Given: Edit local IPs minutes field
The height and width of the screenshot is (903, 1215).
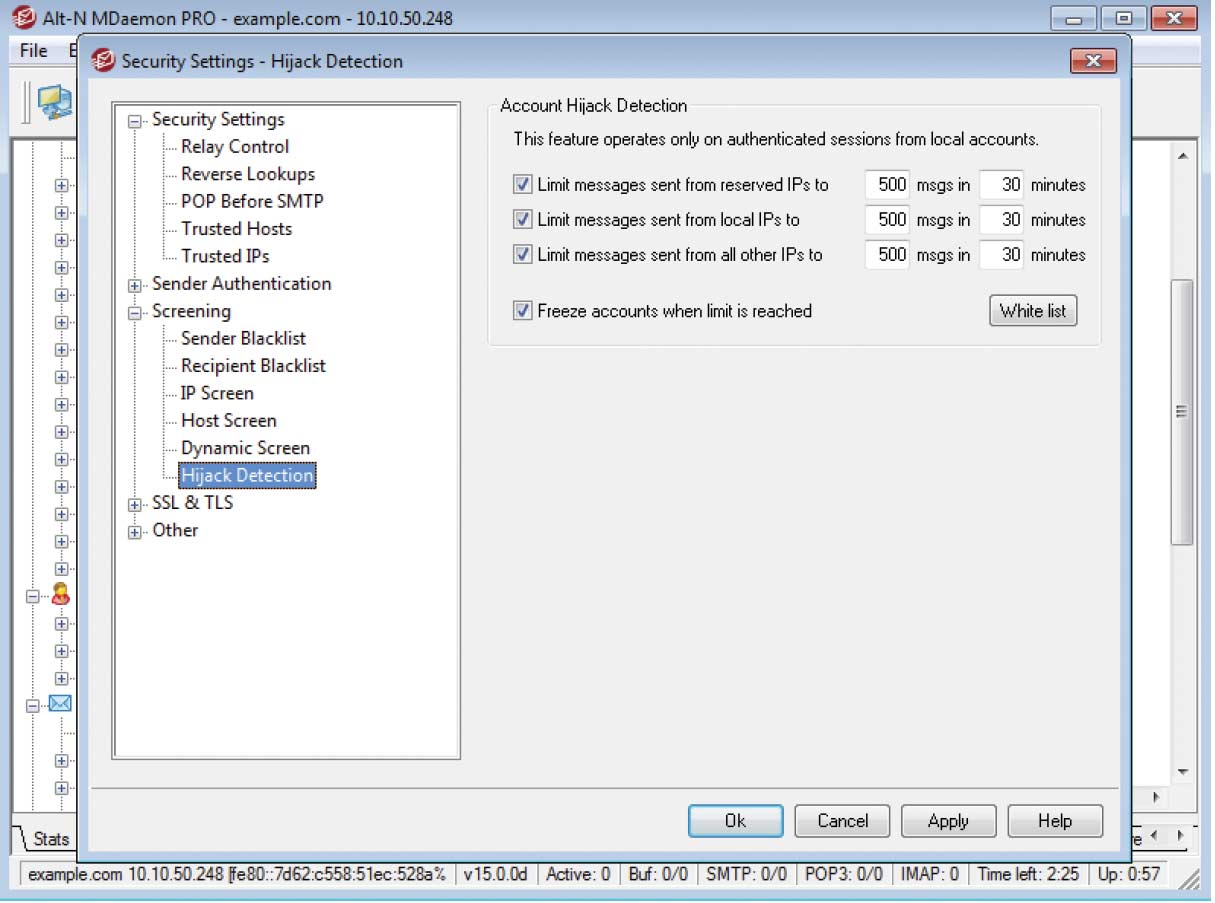Looking at the screenshot, I should coord(1002,220).
